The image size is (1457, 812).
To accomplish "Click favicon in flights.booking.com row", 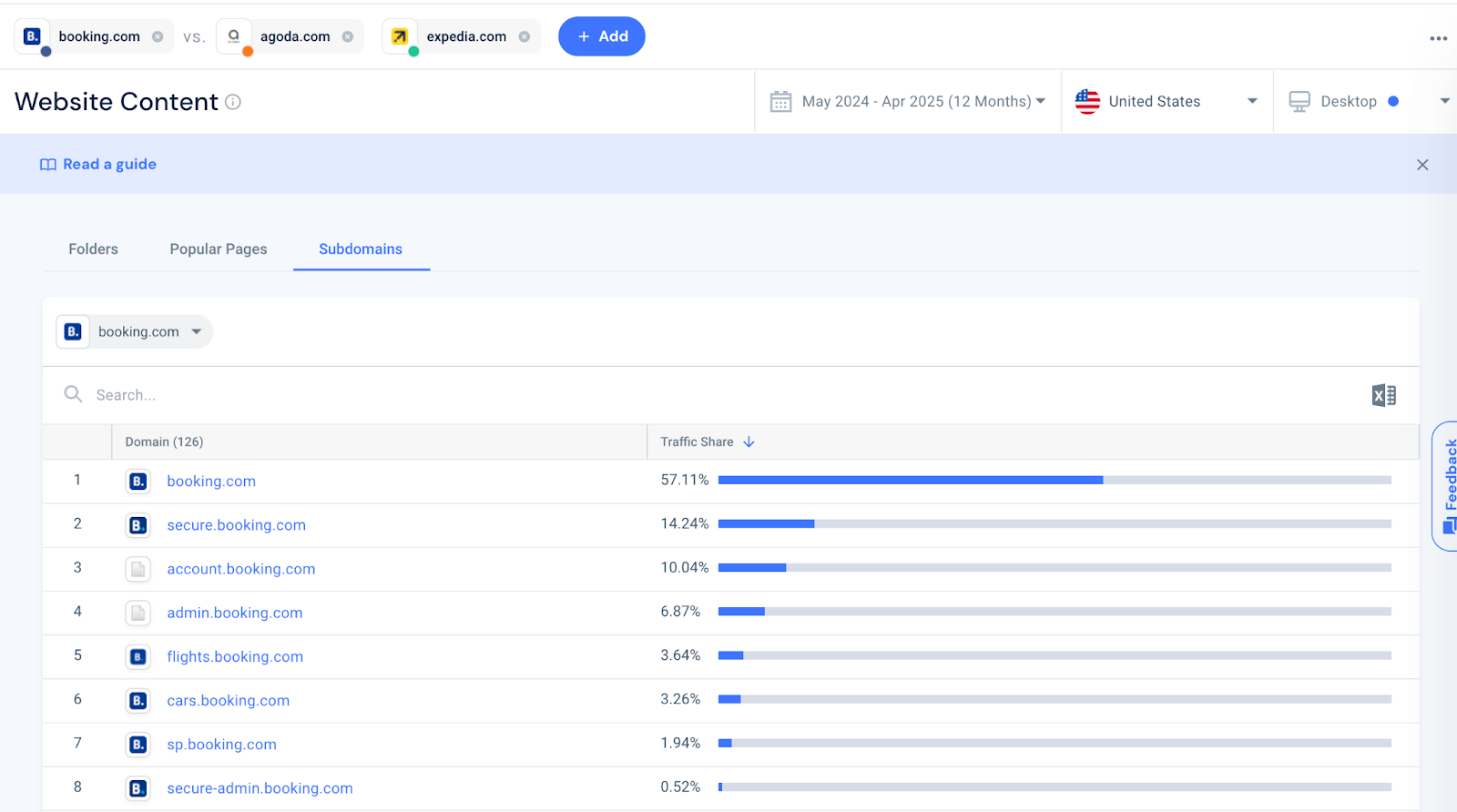I will [x=138, y=656].
